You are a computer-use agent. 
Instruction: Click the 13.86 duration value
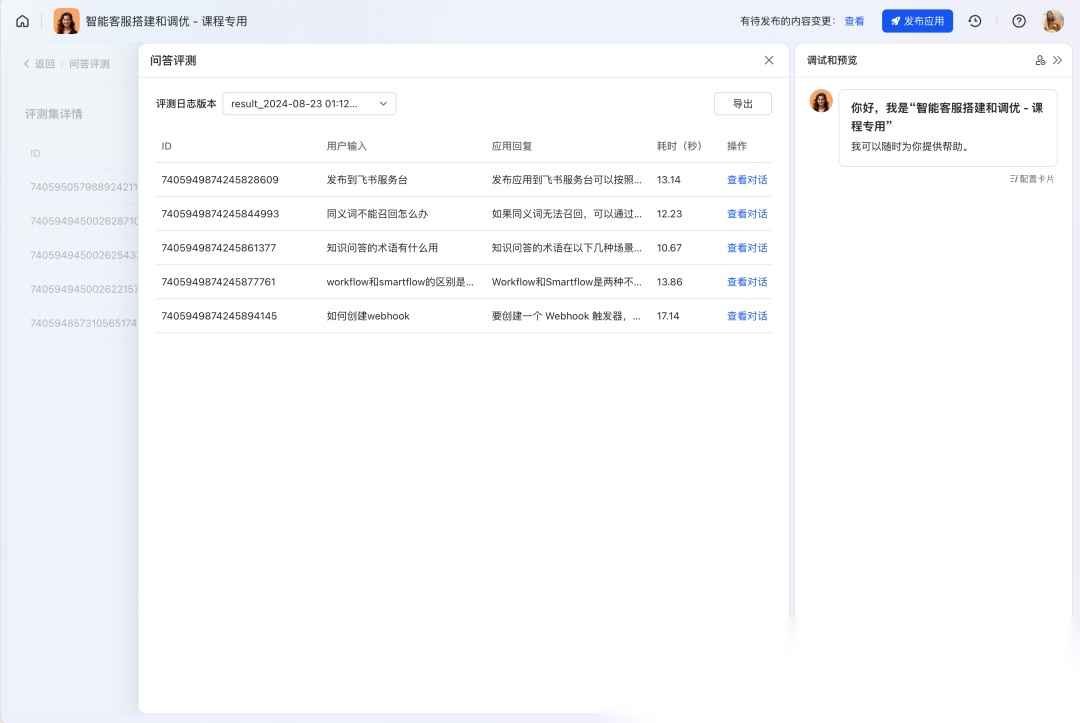tap(669, 282)
